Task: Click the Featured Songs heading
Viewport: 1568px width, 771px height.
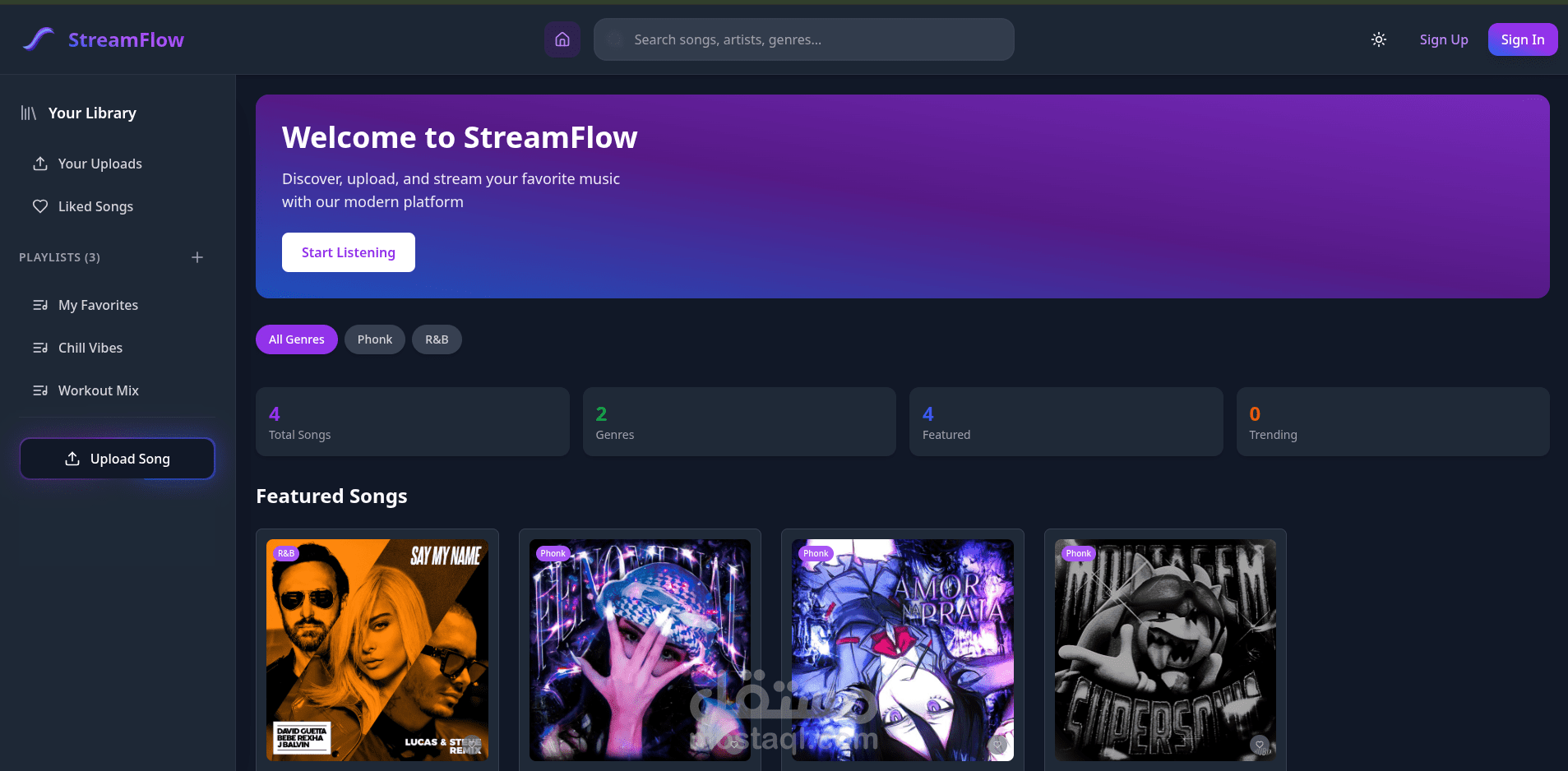Action: 331,496
